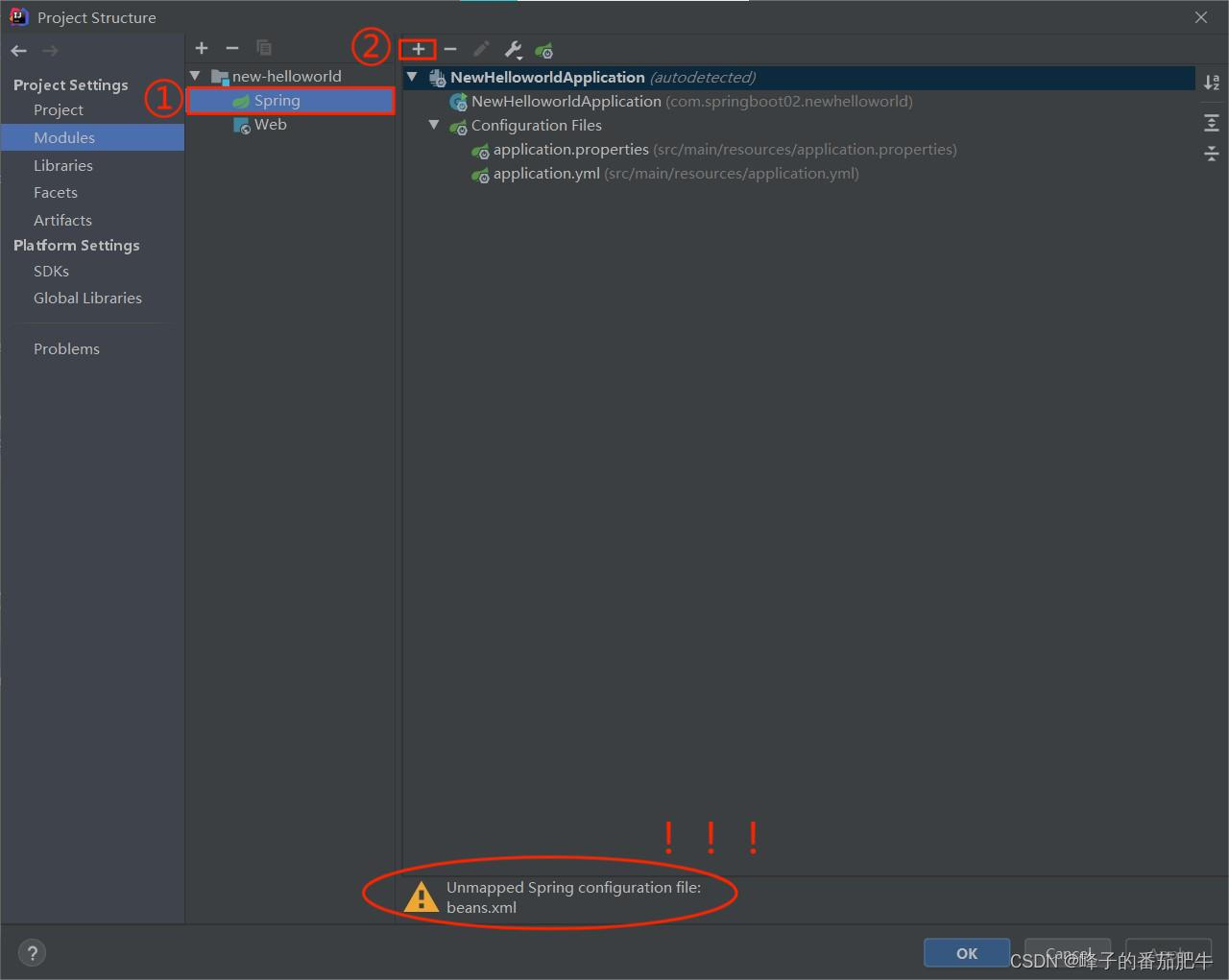1229x980 pixels.
Task: Click the application.yml file icon
Action: [x=480, y=174]
